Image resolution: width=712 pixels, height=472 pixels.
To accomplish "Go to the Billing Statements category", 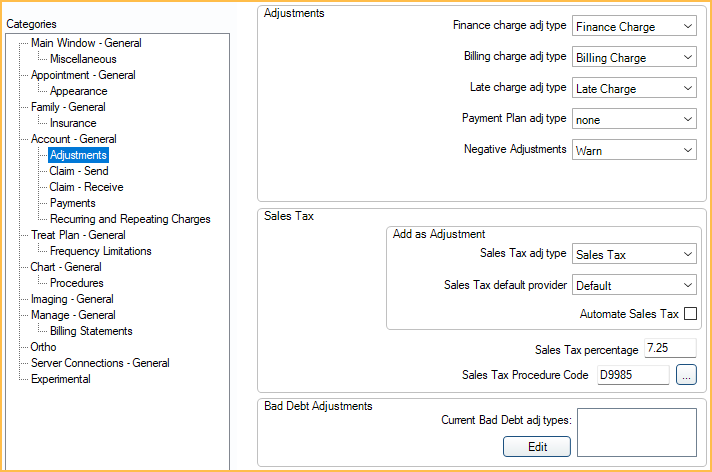I will pos(91,331).
